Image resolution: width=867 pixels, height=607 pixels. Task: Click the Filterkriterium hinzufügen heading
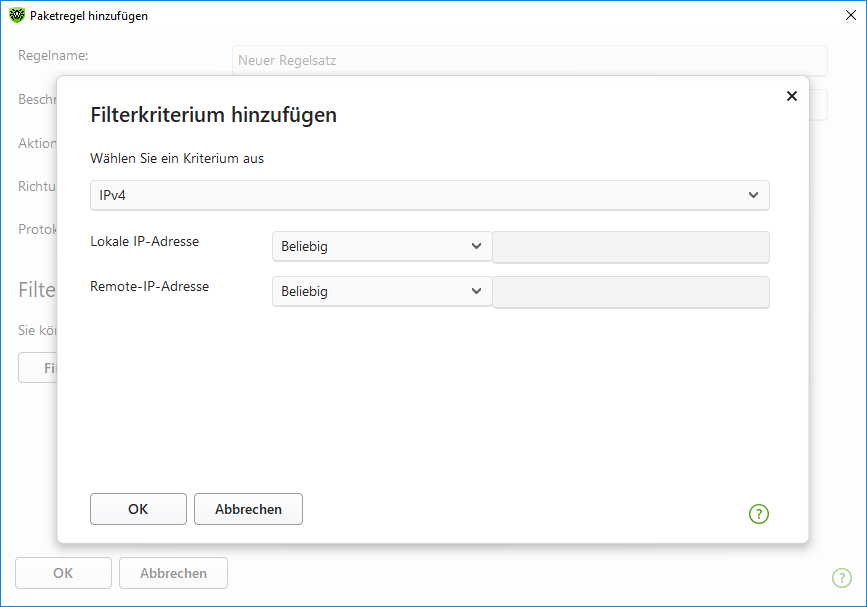pos(213,115)
